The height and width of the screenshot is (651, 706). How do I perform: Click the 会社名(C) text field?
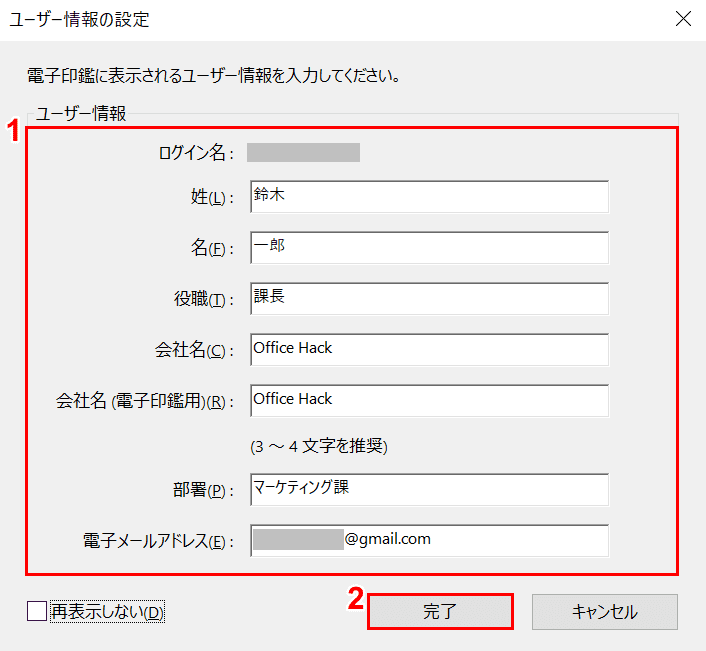coord(430,349)
